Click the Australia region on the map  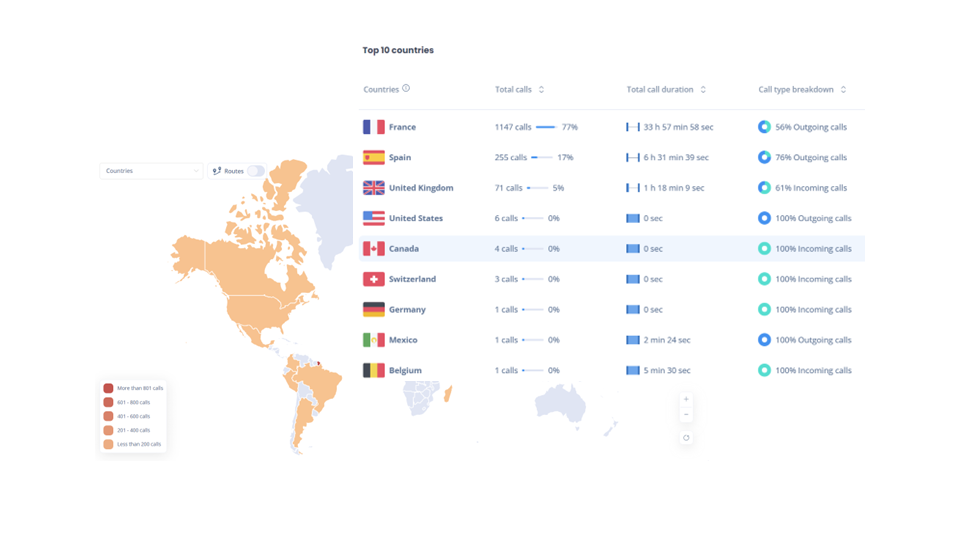coord(560,403)
